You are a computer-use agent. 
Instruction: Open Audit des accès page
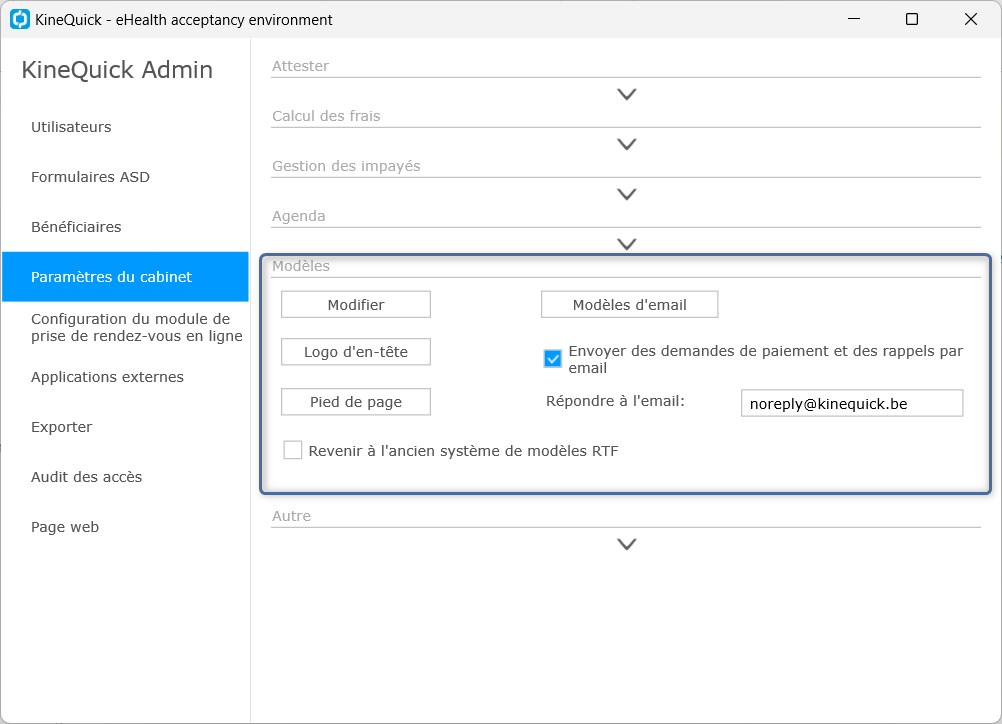[x=86, y=477]
